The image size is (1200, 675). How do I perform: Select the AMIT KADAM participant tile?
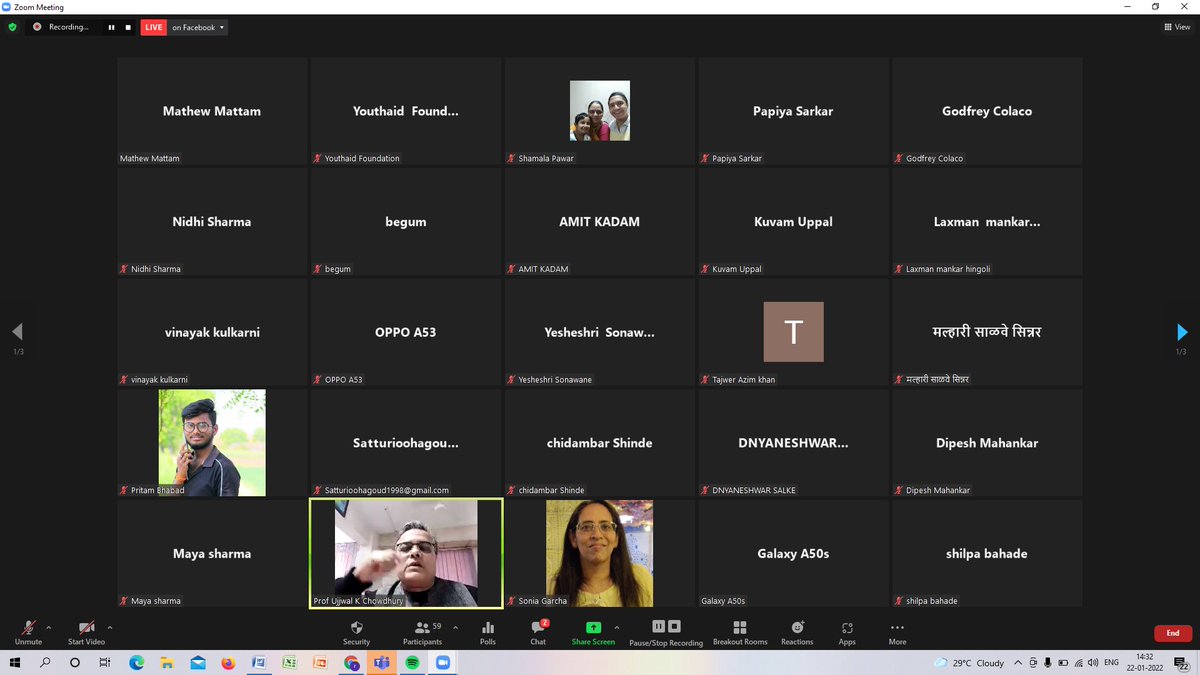point(599,221)
